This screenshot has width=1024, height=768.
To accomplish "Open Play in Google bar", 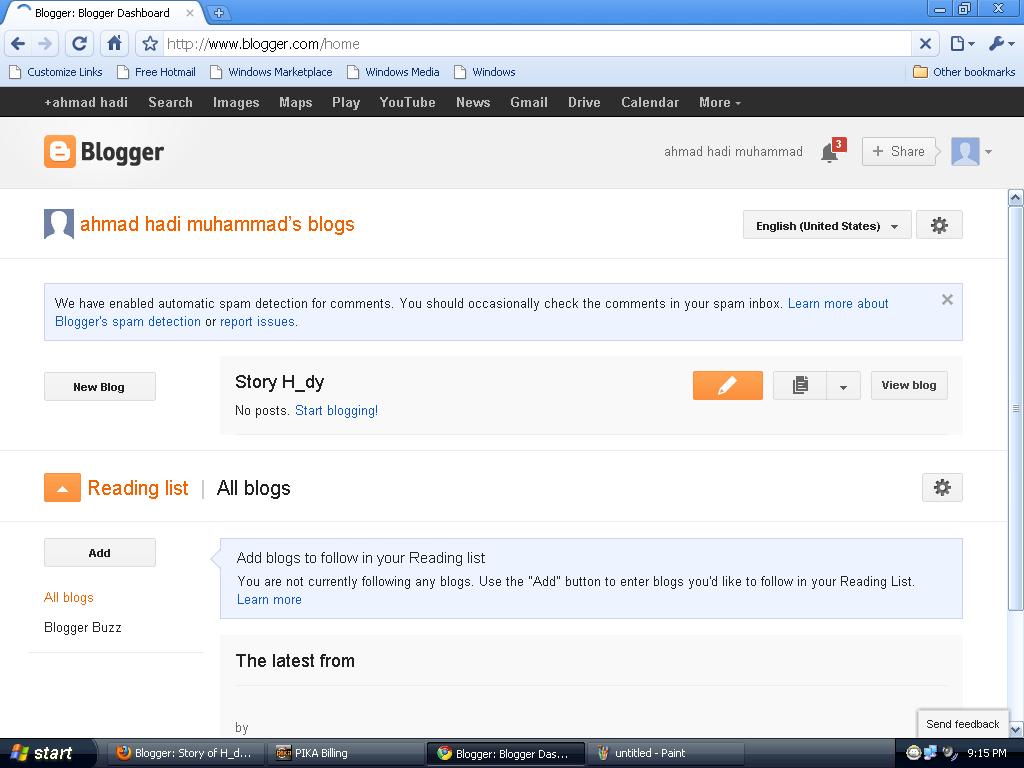I will click(x=346, y=103).
